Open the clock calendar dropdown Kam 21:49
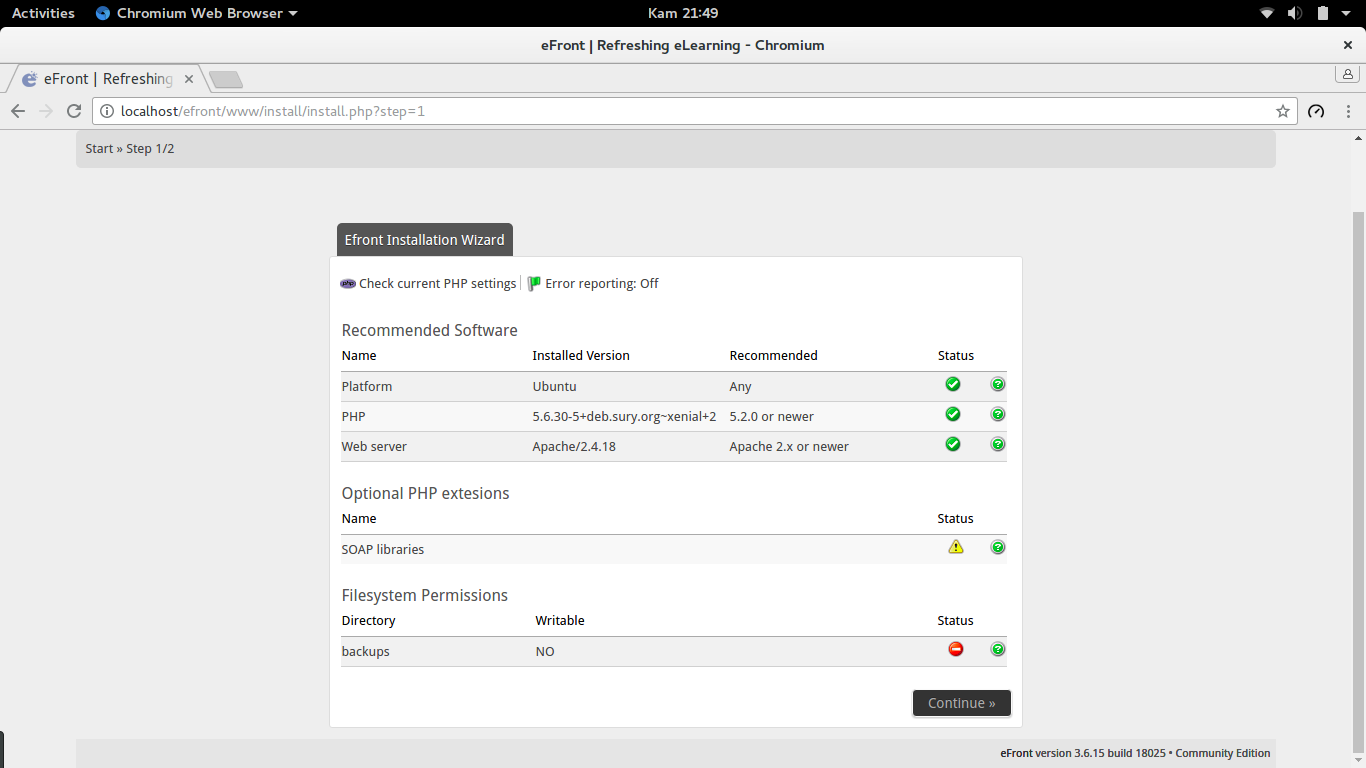1366x768 pixels. [x=683, y=13]
